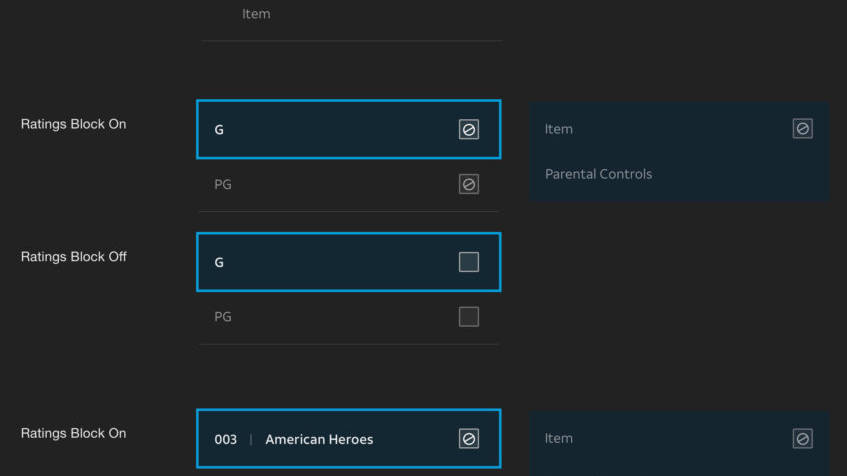Image resolution: width=847 pixels, height=476 pixels.
Task: Click the G label in the blocked ratings list
Action: tap(219, 129)
